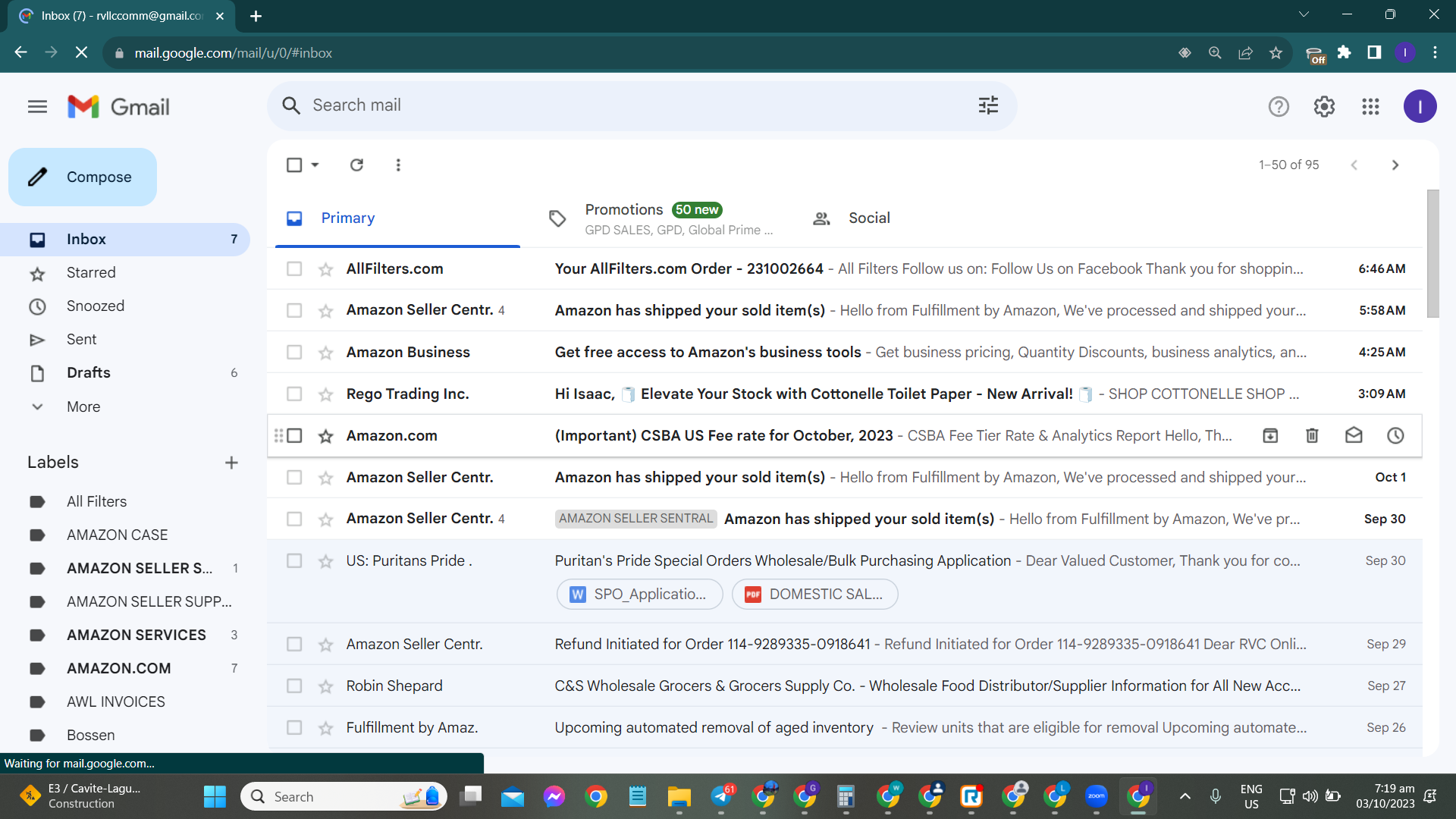Click the inbox vertical scrollbar
The image size is (1456, 819).
(1432, 254)
